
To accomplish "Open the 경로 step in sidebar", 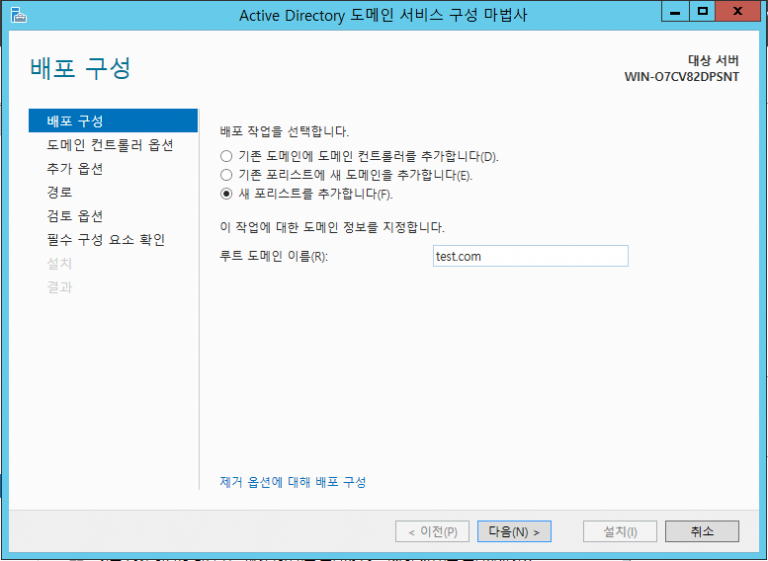I will point(59,192).
